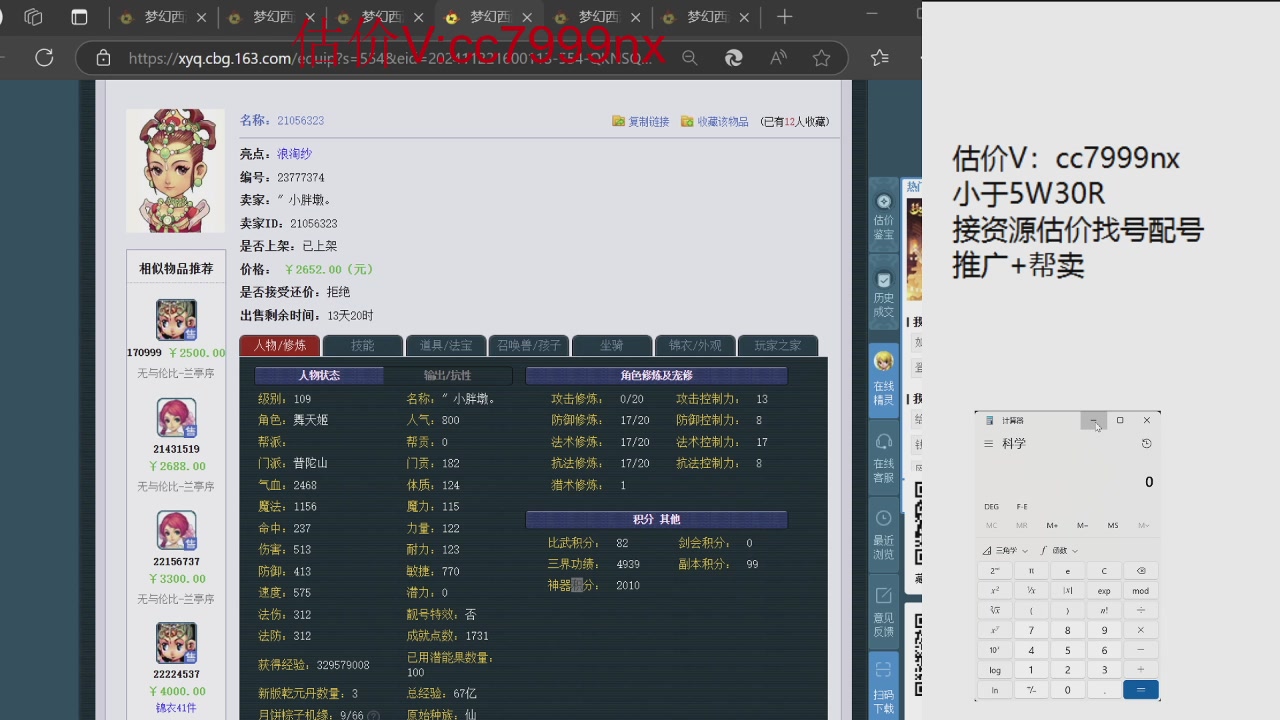Screen dimensions: 1280x720
Task: Click the calculator divide key
Action: click(x=1141, y=610)
